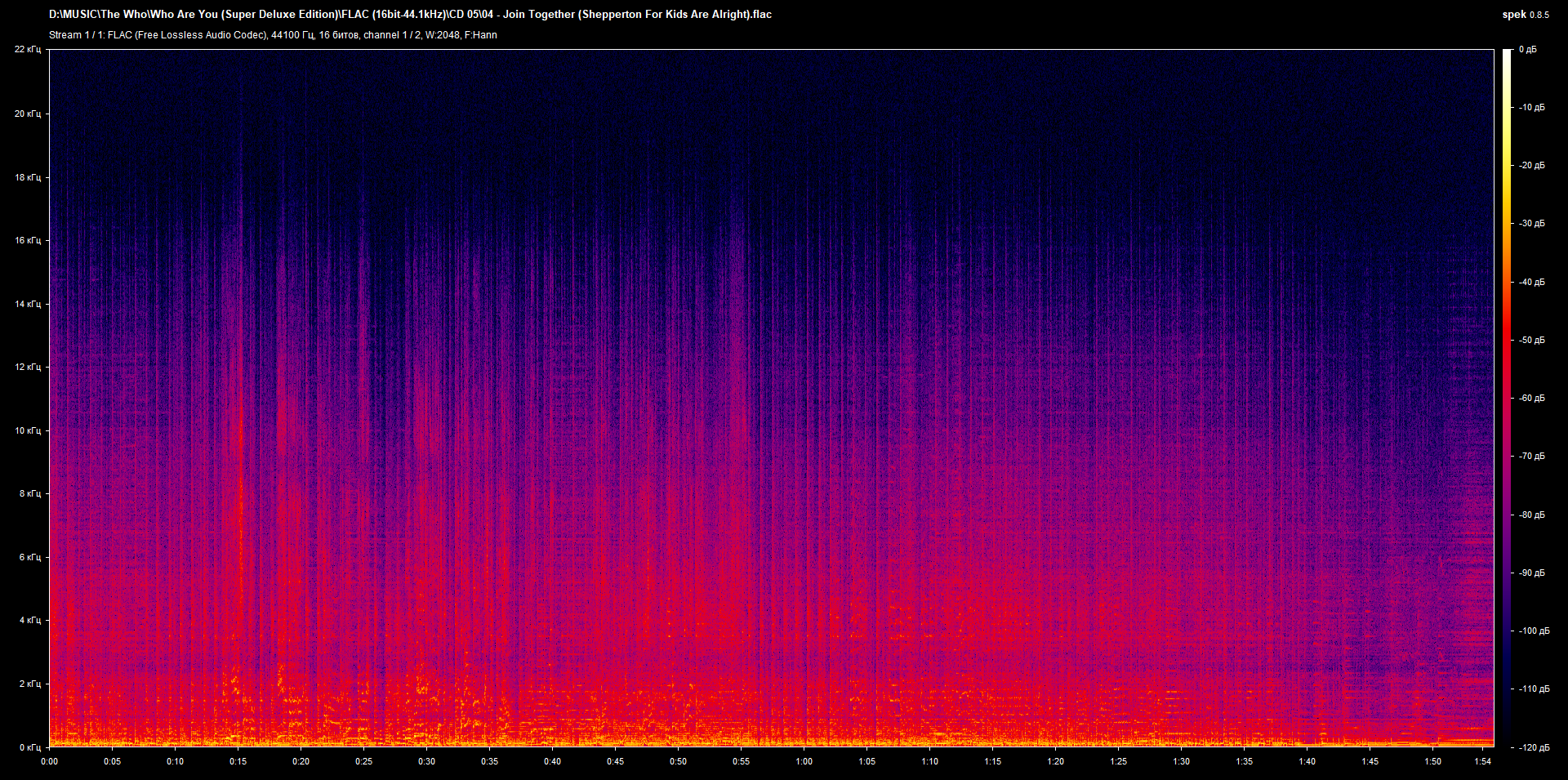Click the 4 кГц frequency axis label
This screenshot has width=1568, height=780.
(29, 620)
